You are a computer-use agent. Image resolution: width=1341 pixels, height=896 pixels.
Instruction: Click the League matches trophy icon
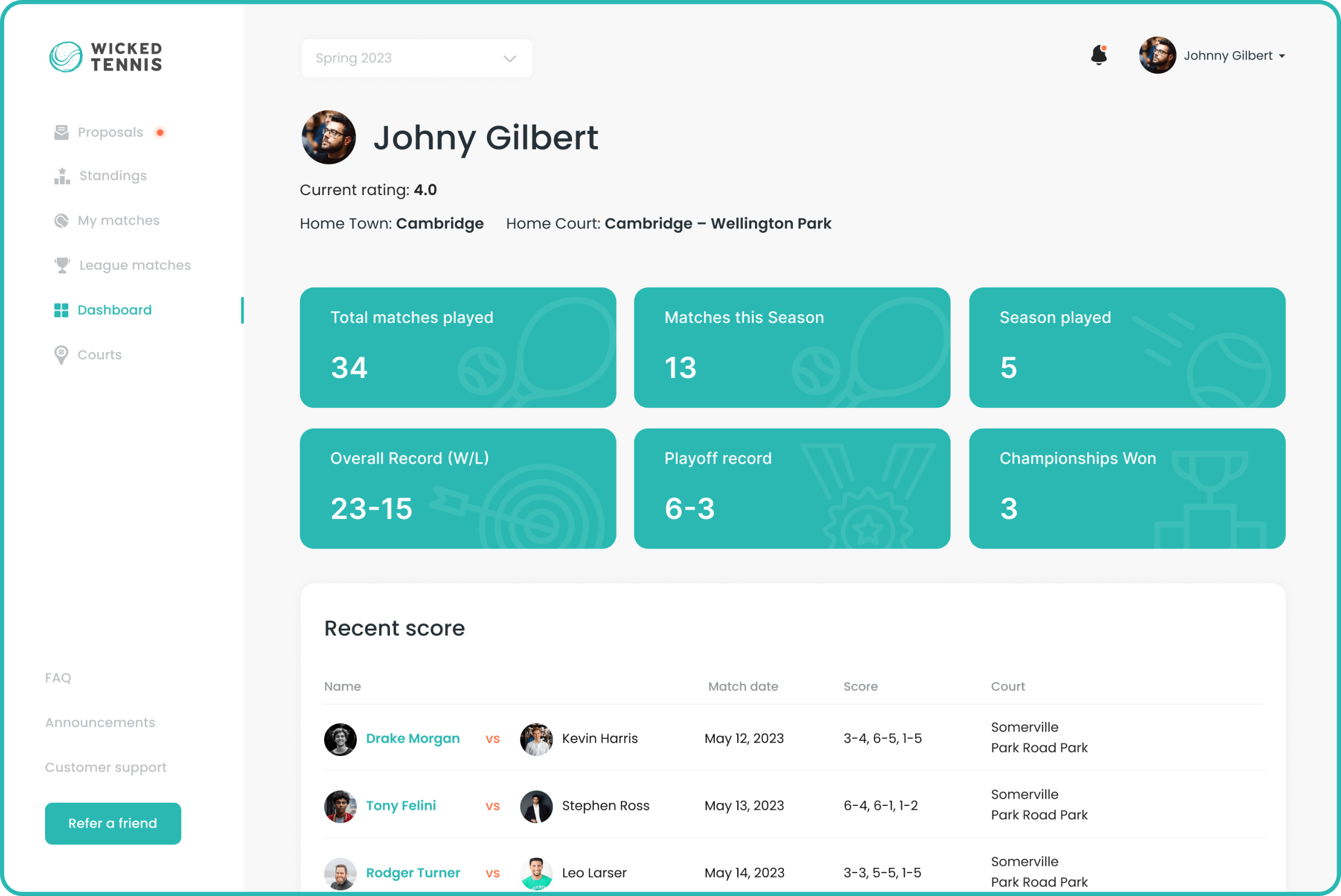tap(62, 265)
